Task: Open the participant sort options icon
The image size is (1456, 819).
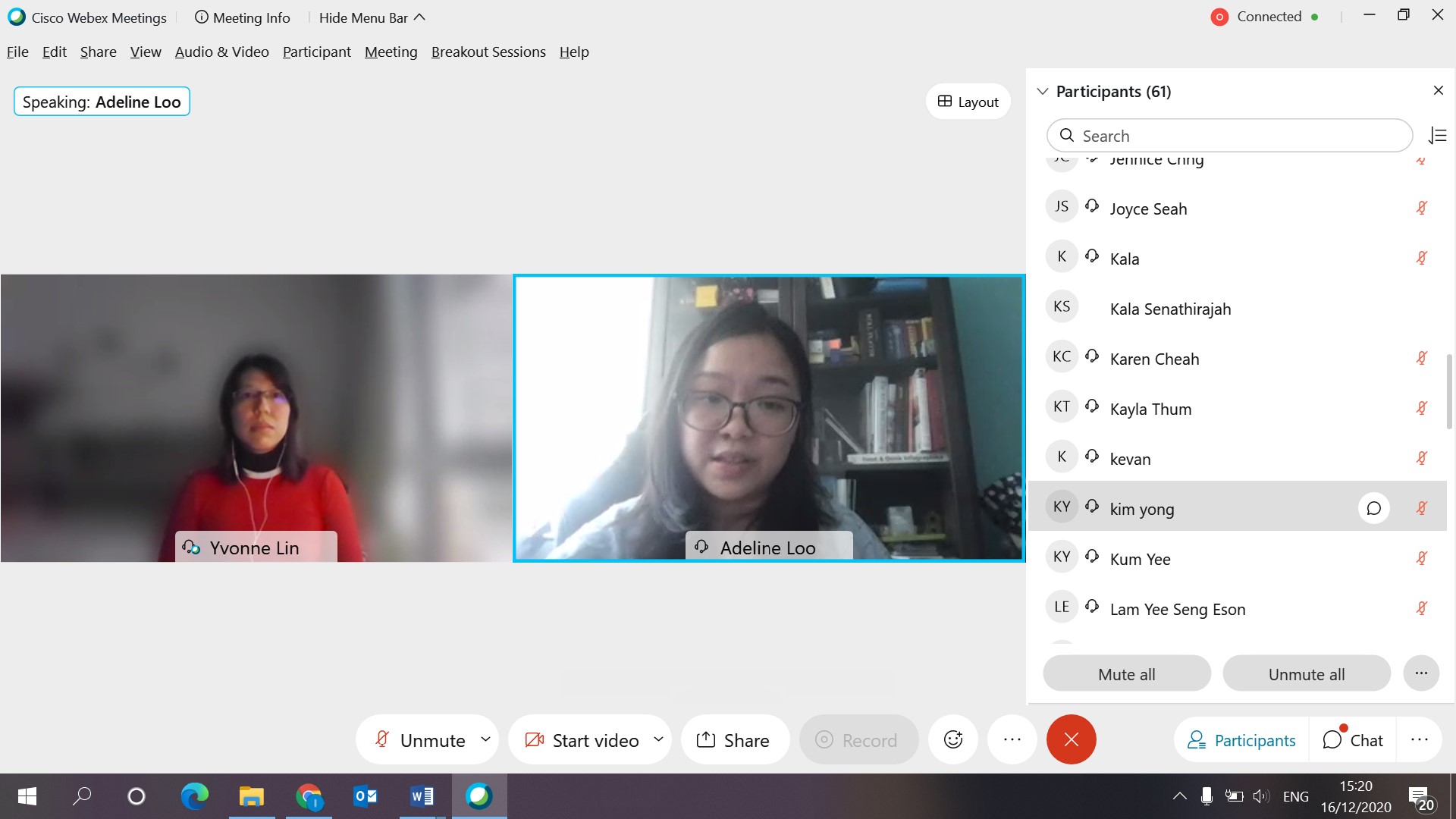Action: tap(1438, 136)
